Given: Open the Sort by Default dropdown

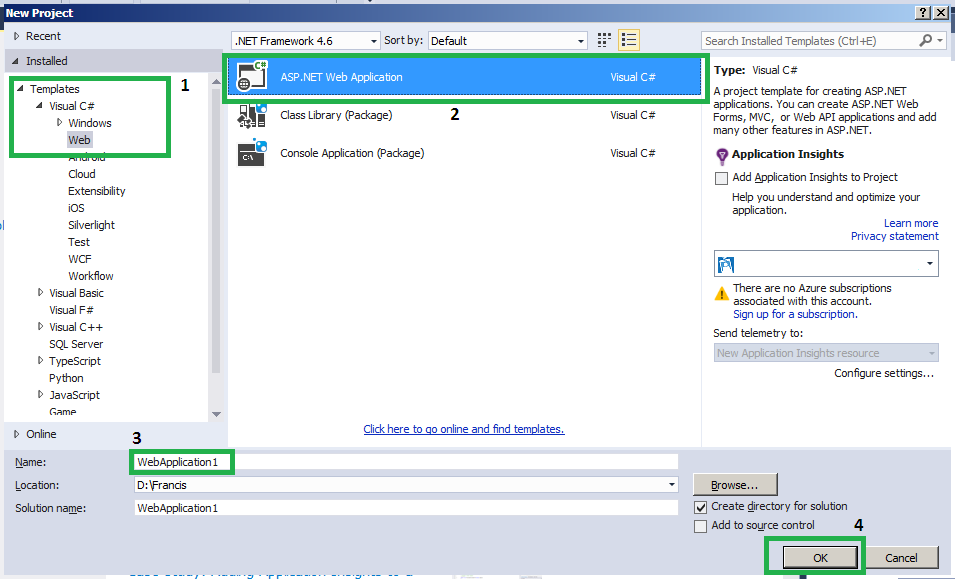Looking at the screenshot, I should 507,41.
